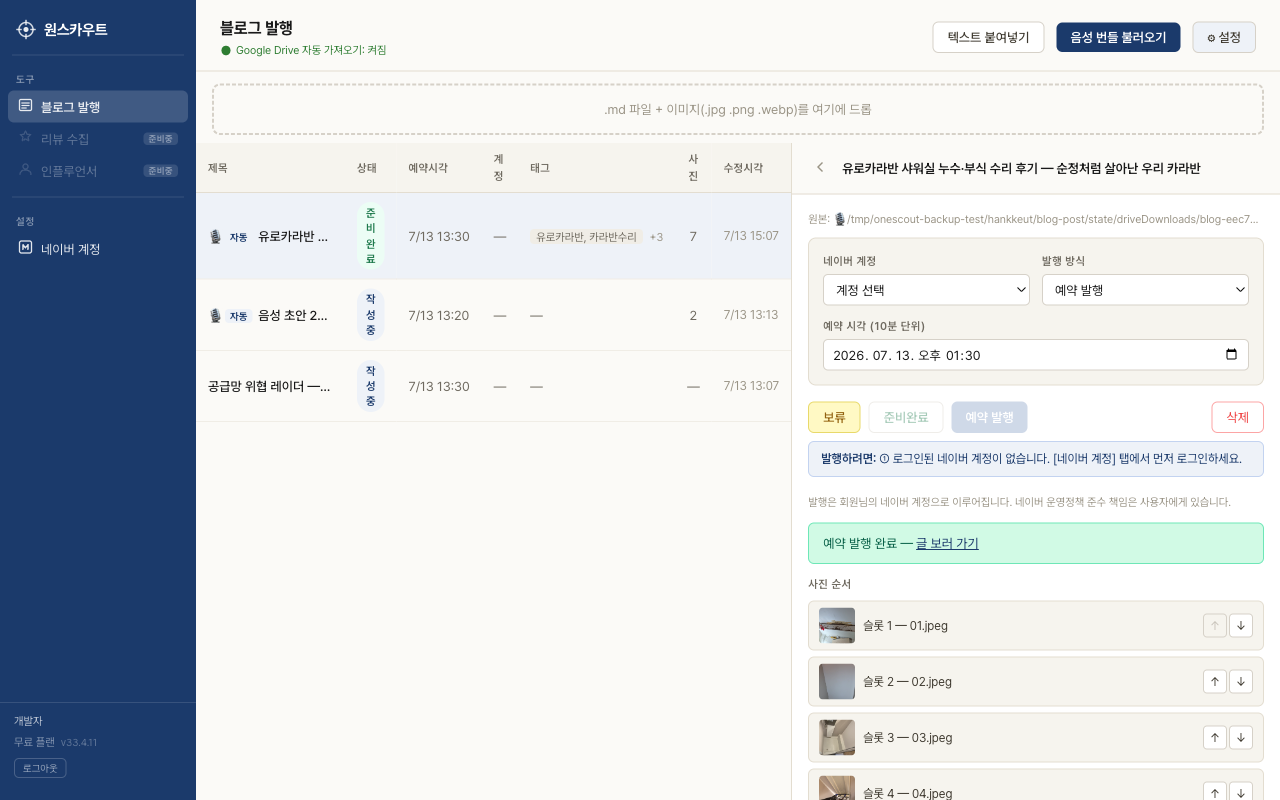
Task: Click the 로그아웃 button
Action: pos(40,768)
